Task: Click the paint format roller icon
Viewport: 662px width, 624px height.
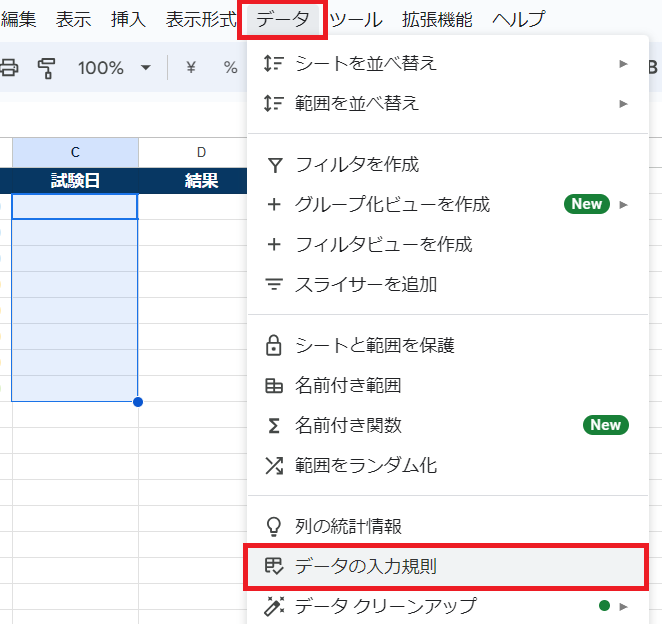Action: point(47,68)
